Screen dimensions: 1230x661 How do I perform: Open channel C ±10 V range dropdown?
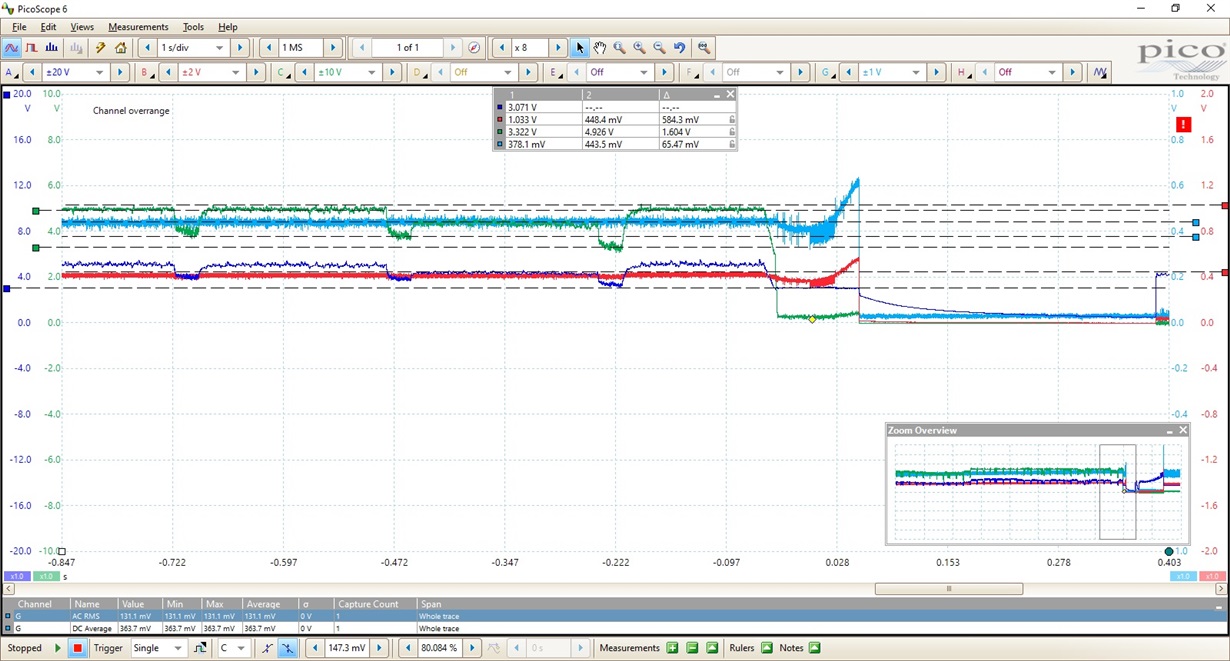[372, 72]
